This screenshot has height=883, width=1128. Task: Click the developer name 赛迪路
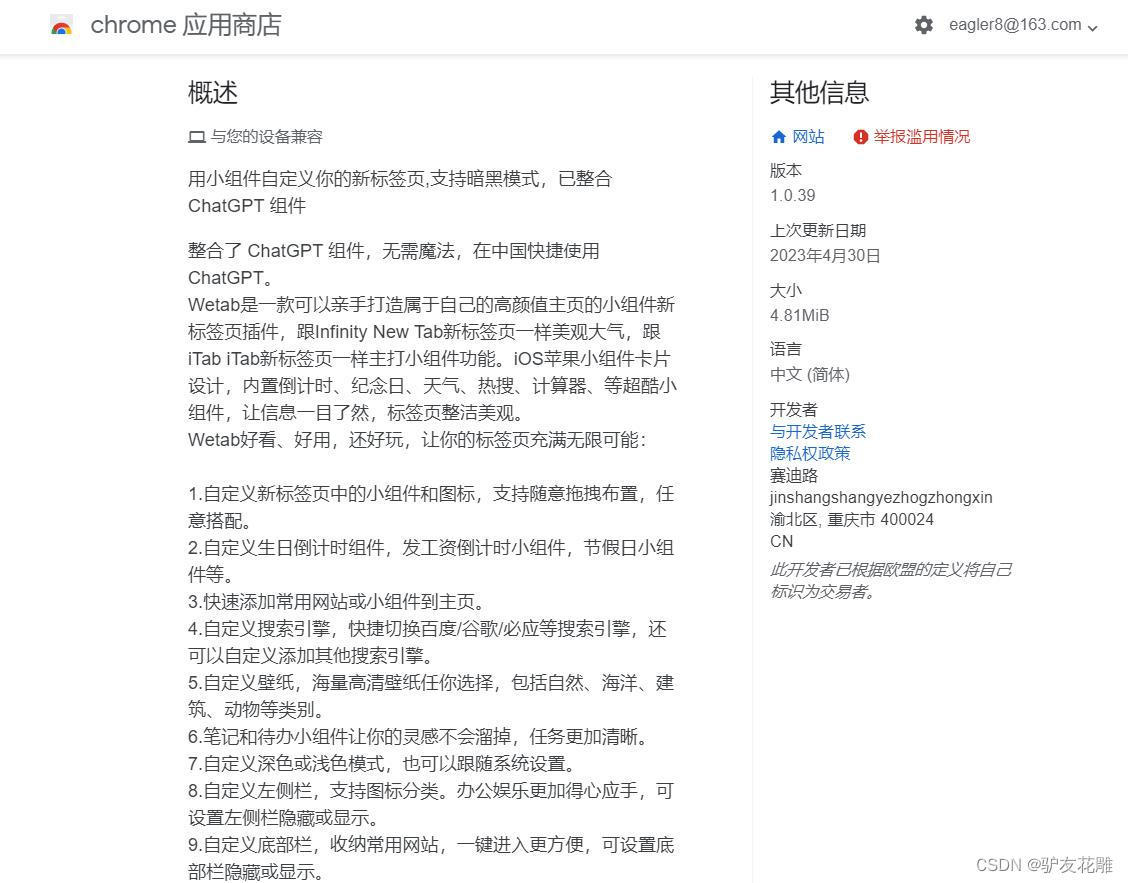793,476
